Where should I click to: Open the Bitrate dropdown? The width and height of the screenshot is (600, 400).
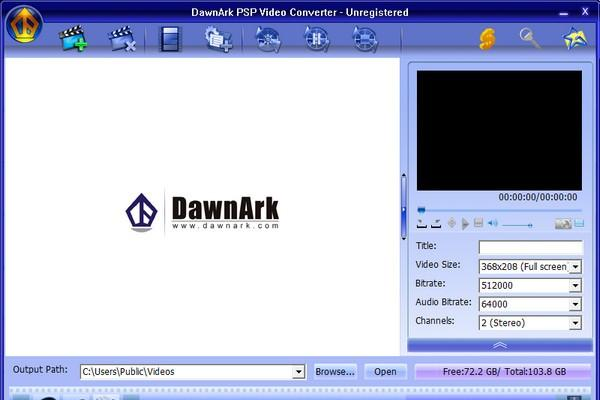(576, 286)
